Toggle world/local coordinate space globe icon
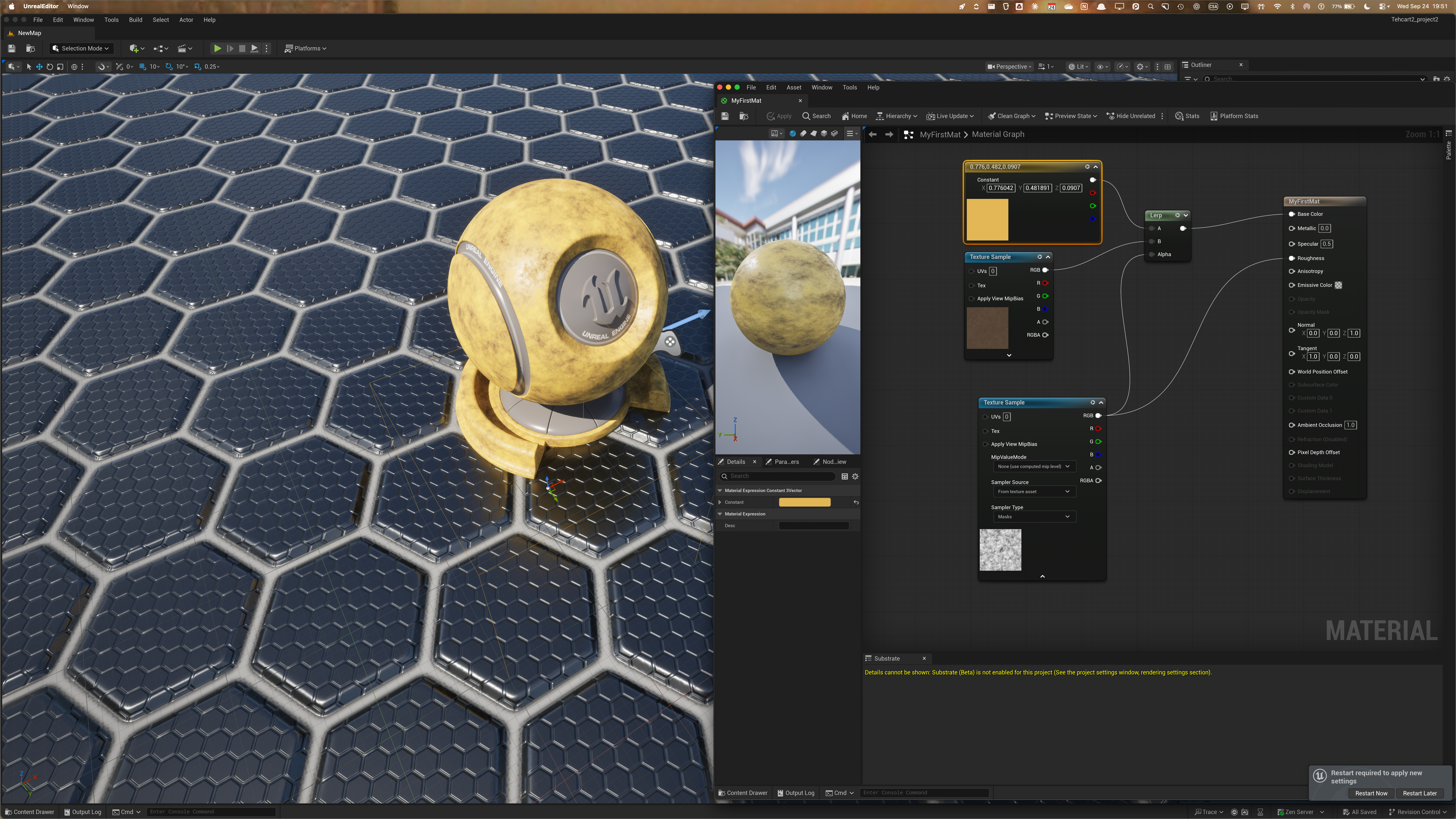This screenshot has height=819, width=1456. pyautogui.click(x=74, y=67)
